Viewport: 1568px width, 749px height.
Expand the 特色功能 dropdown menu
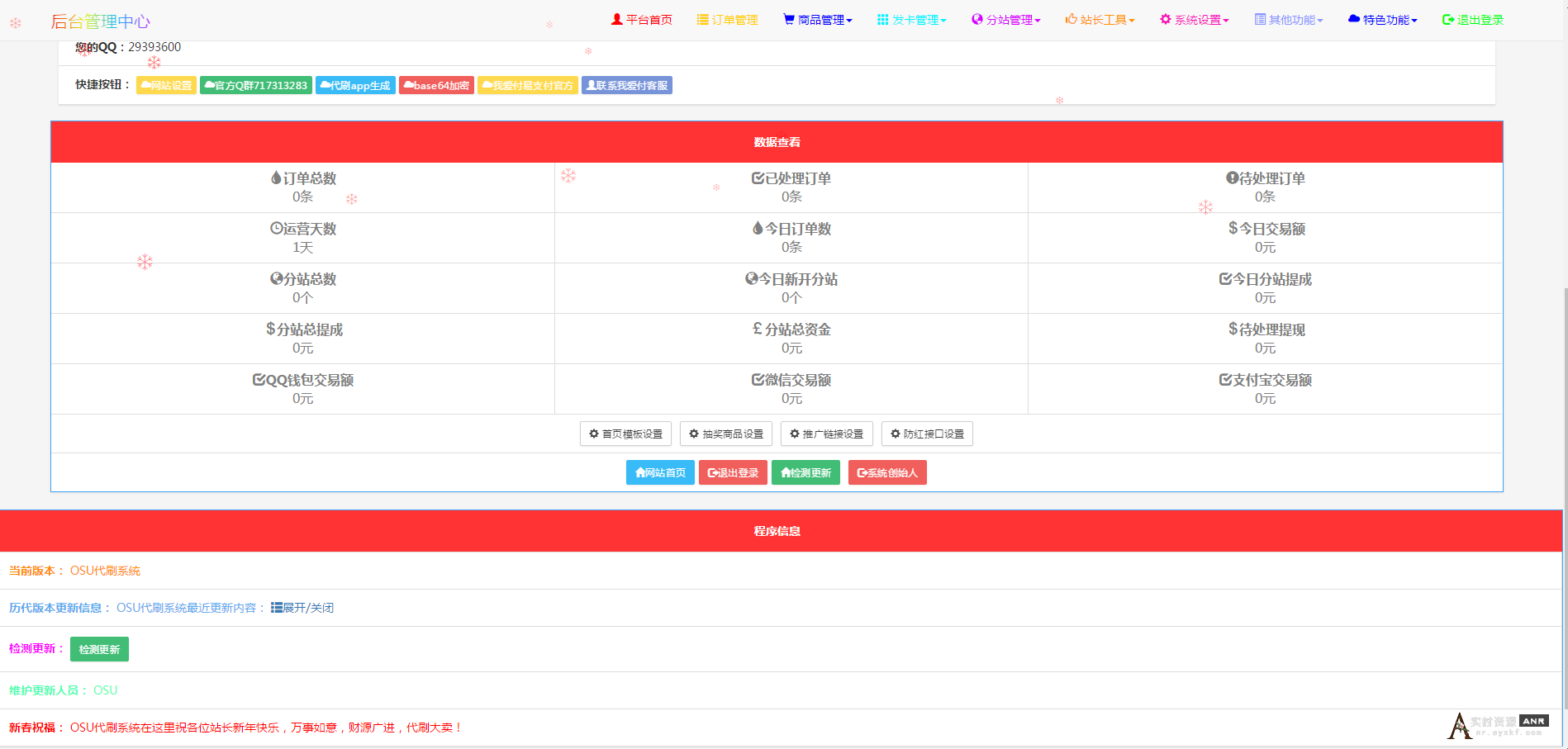click(1383, 20)
